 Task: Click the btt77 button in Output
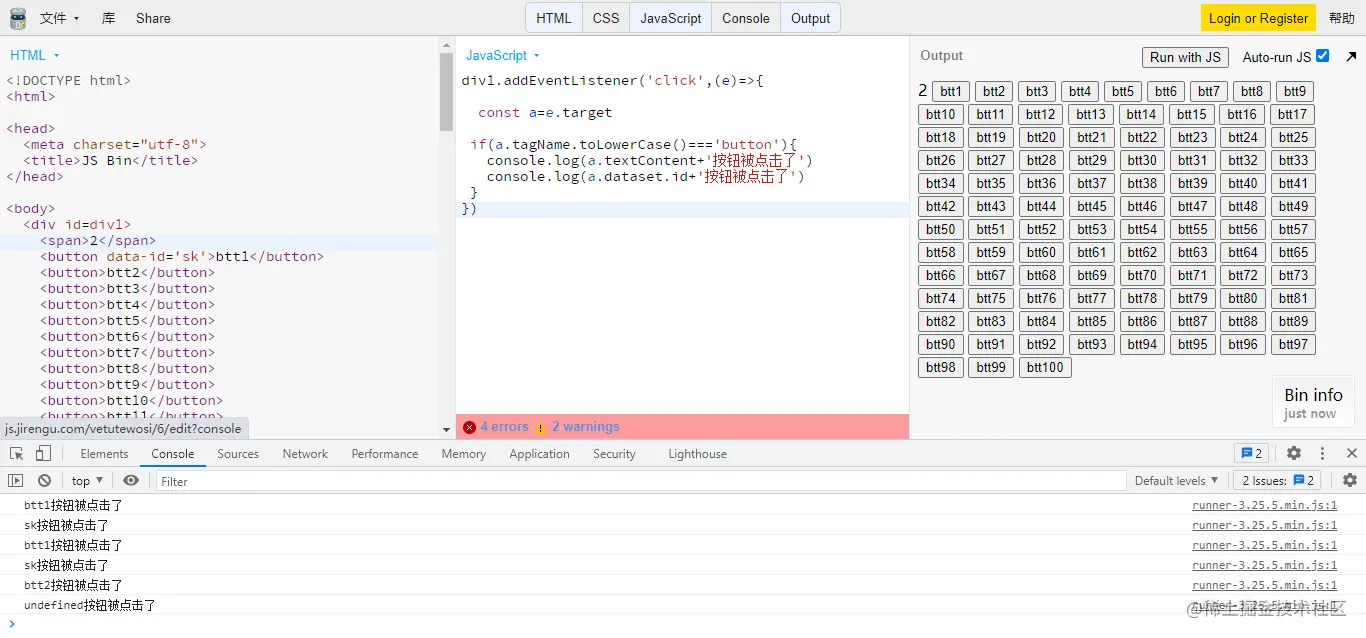point(1092,298)
